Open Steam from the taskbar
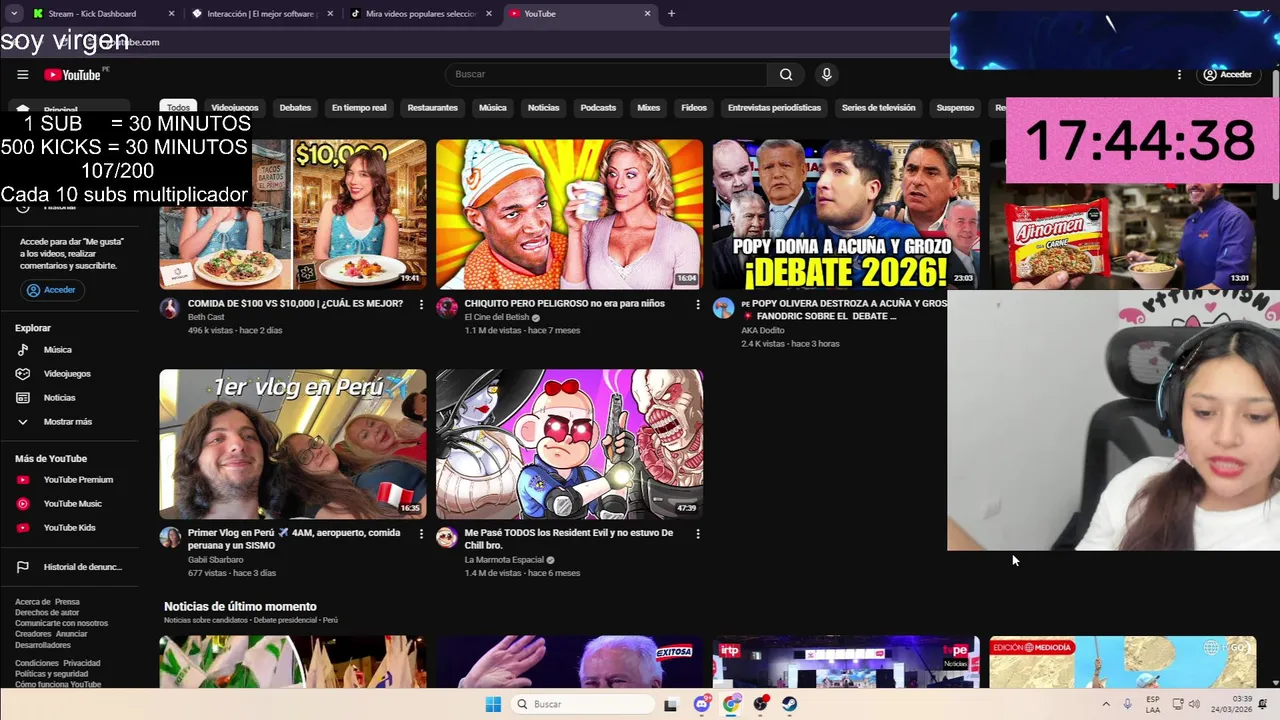 [x=790, y=704]
